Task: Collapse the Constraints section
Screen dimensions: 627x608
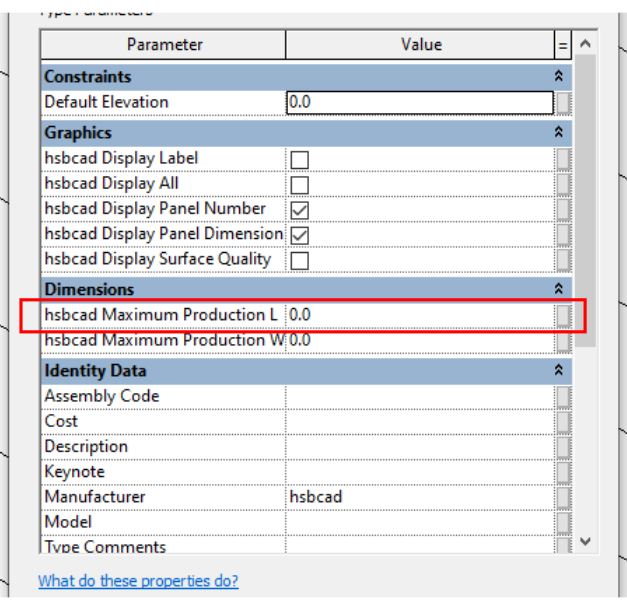Action: [559, 77]
